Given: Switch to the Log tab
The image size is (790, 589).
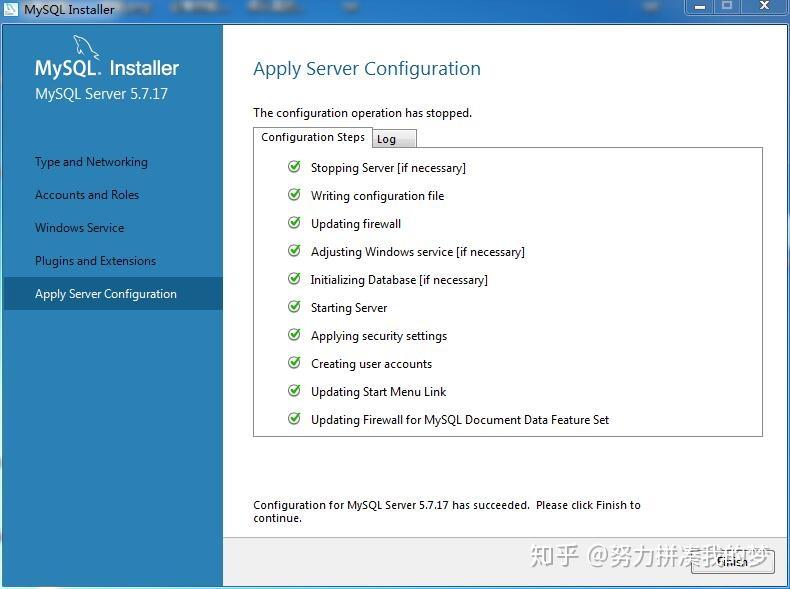Looking at the screenshot, I should (394, 139).
